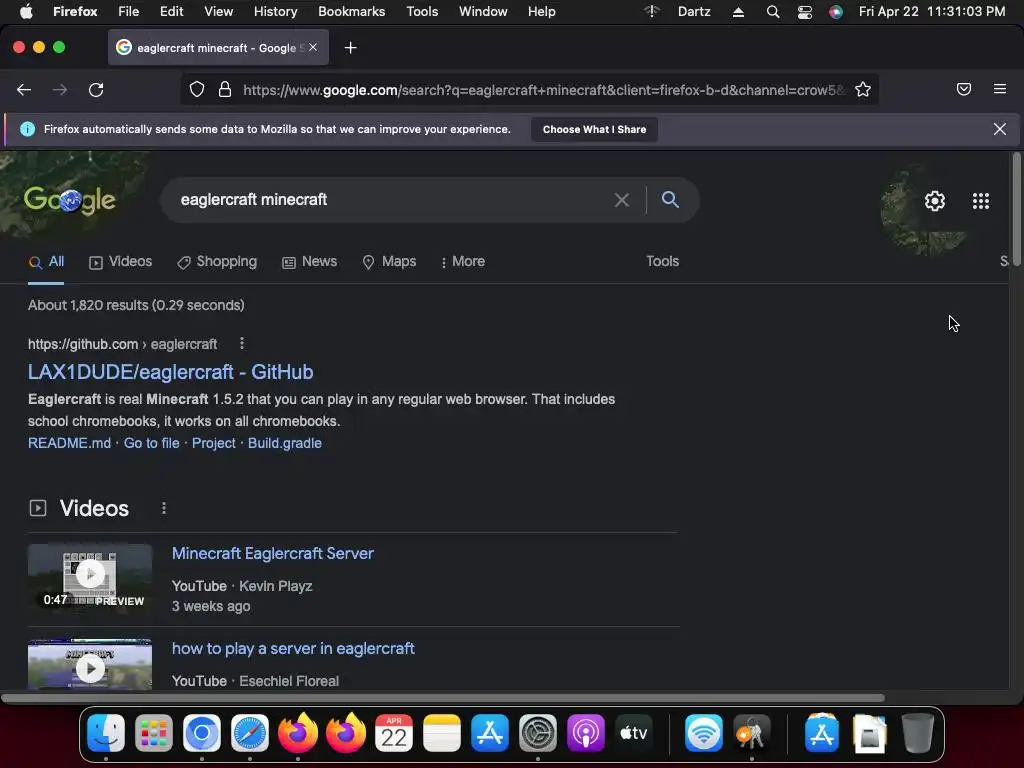Open the Apple menu

(26, 12)
